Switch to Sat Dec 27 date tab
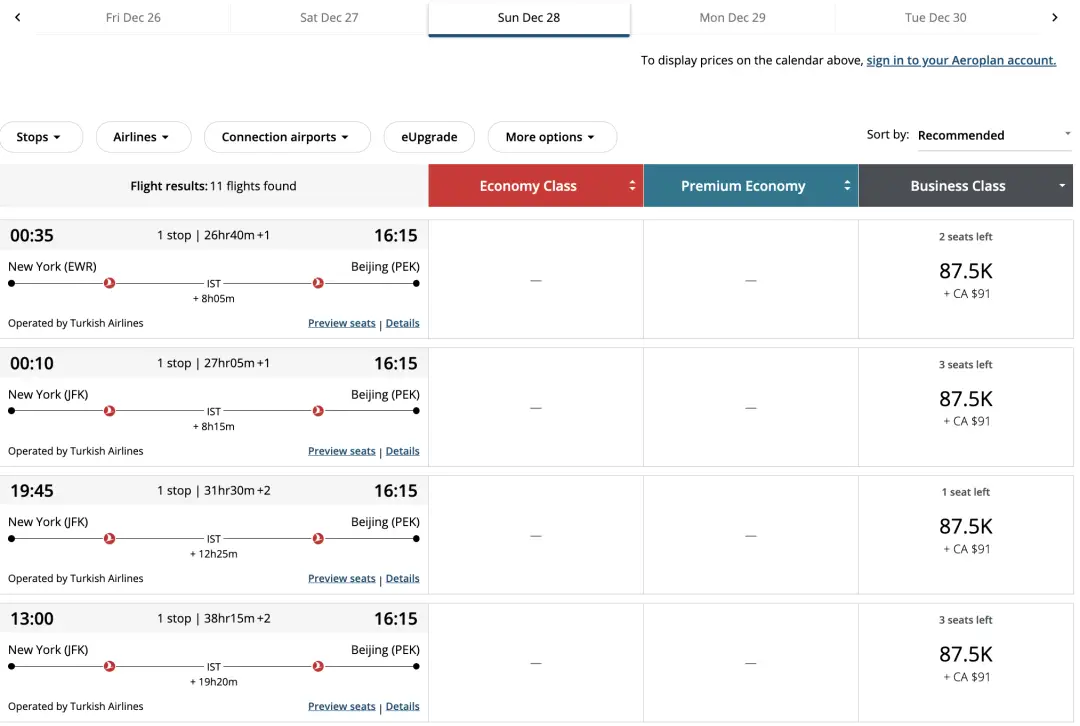Screen dimensions: 1080x726 click(x=329, y=18)
